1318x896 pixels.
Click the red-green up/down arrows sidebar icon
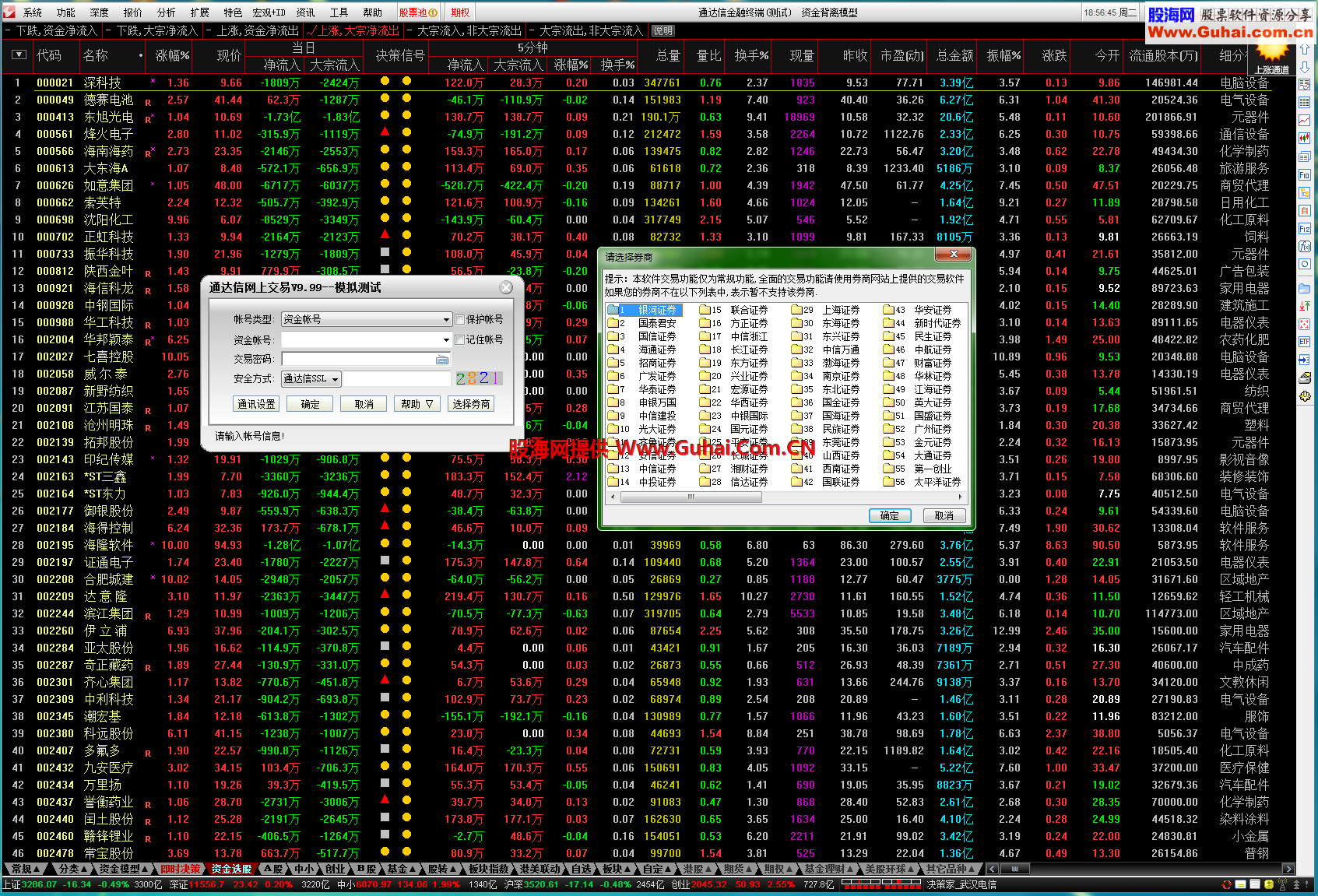[x=1305, y=306]
